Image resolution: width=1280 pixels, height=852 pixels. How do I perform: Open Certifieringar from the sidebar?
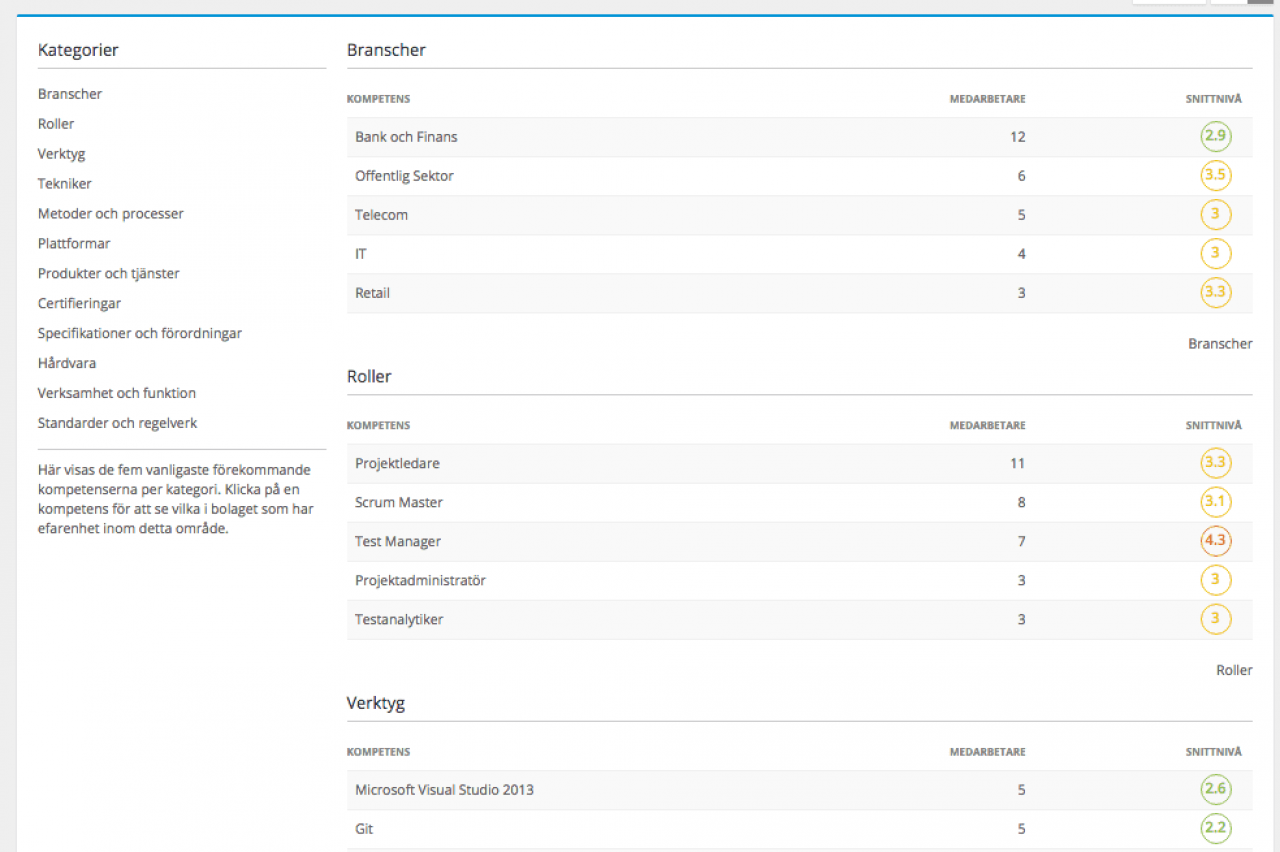tap(79, 303)
